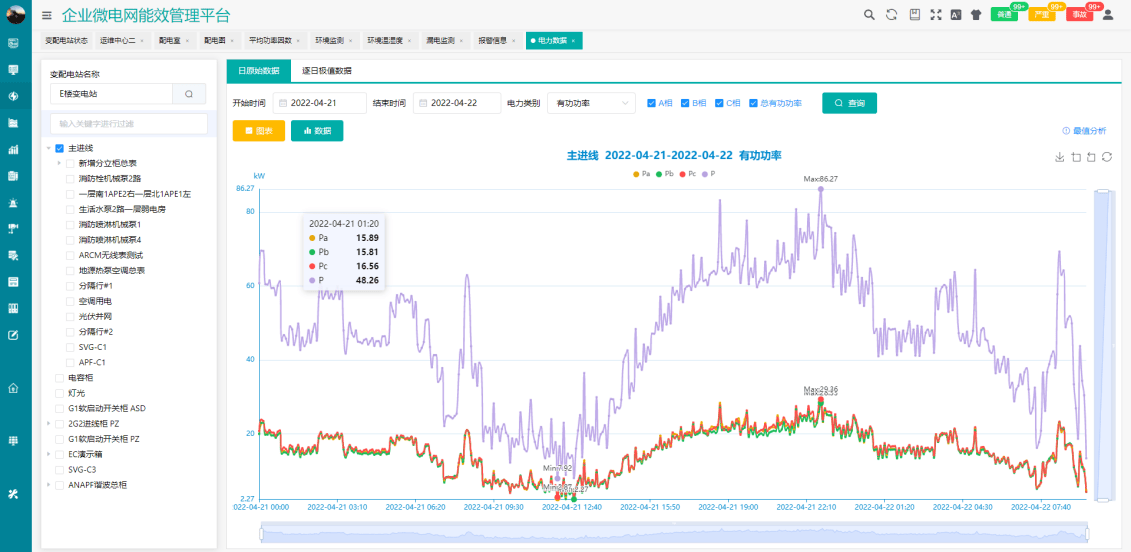
Task: Enter fullscreen using the expand icon
Action: click(x=936, y=15)
